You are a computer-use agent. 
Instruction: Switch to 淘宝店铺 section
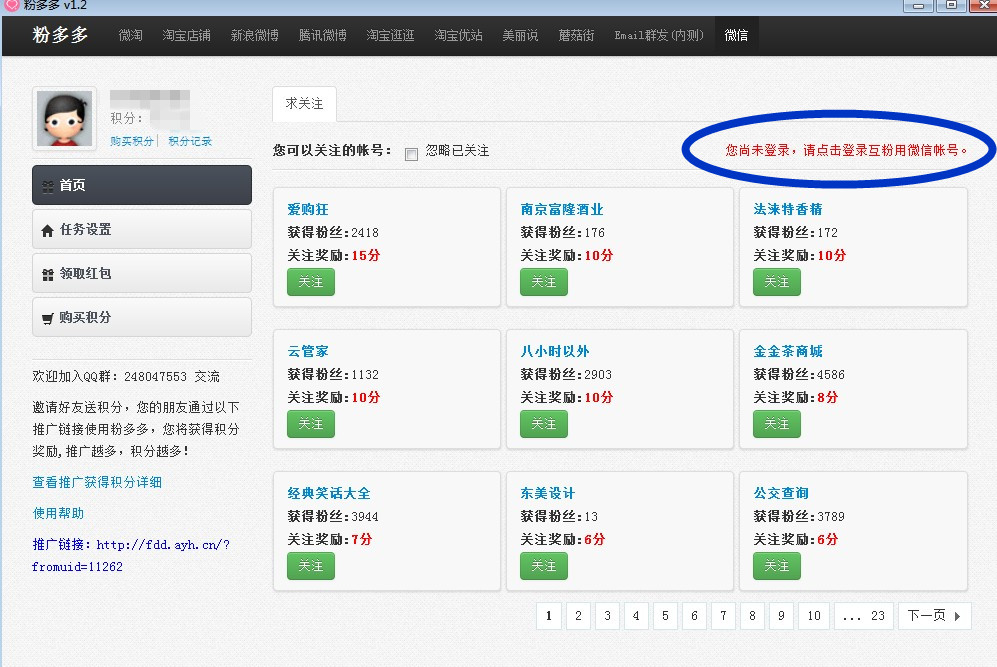coord(186,36)
